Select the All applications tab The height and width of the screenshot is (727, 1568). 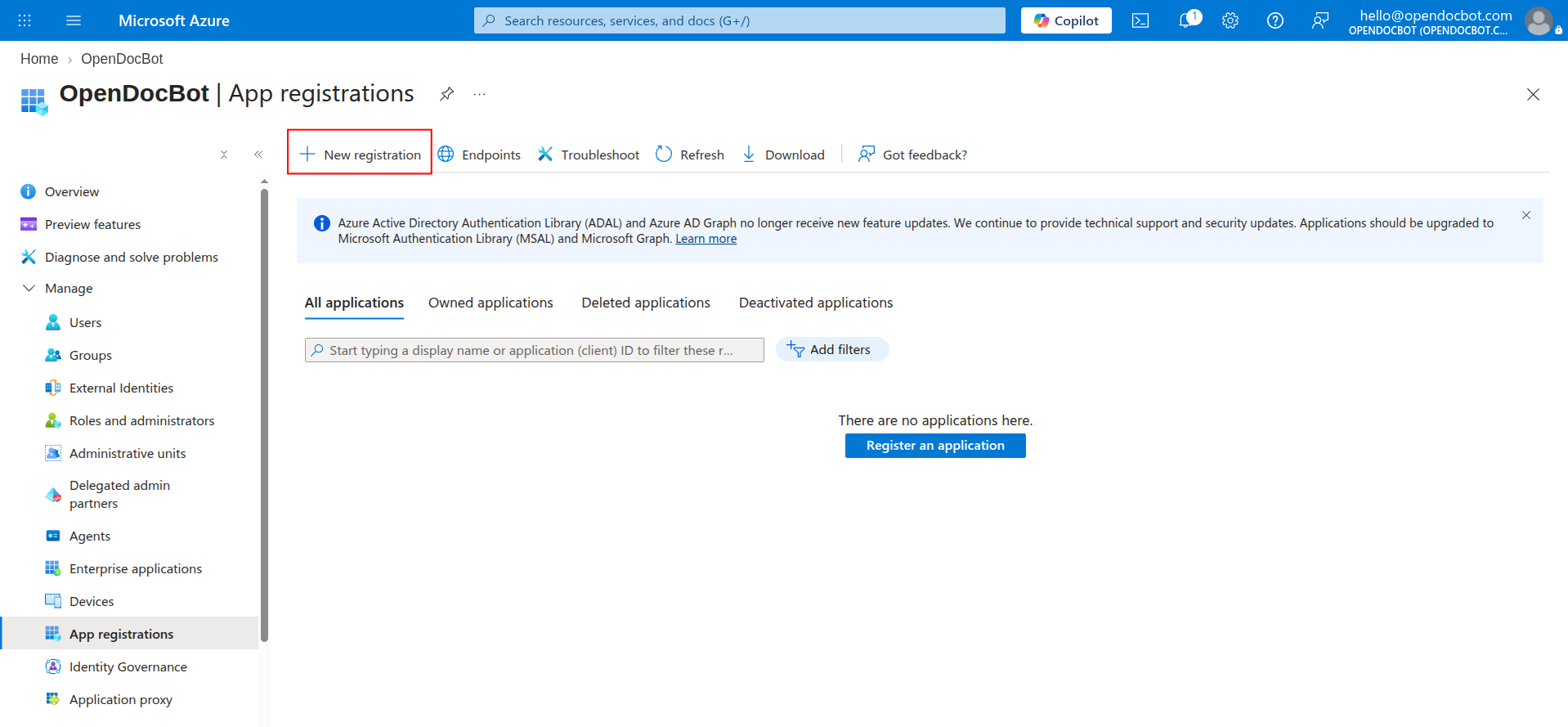pos(354,303)
